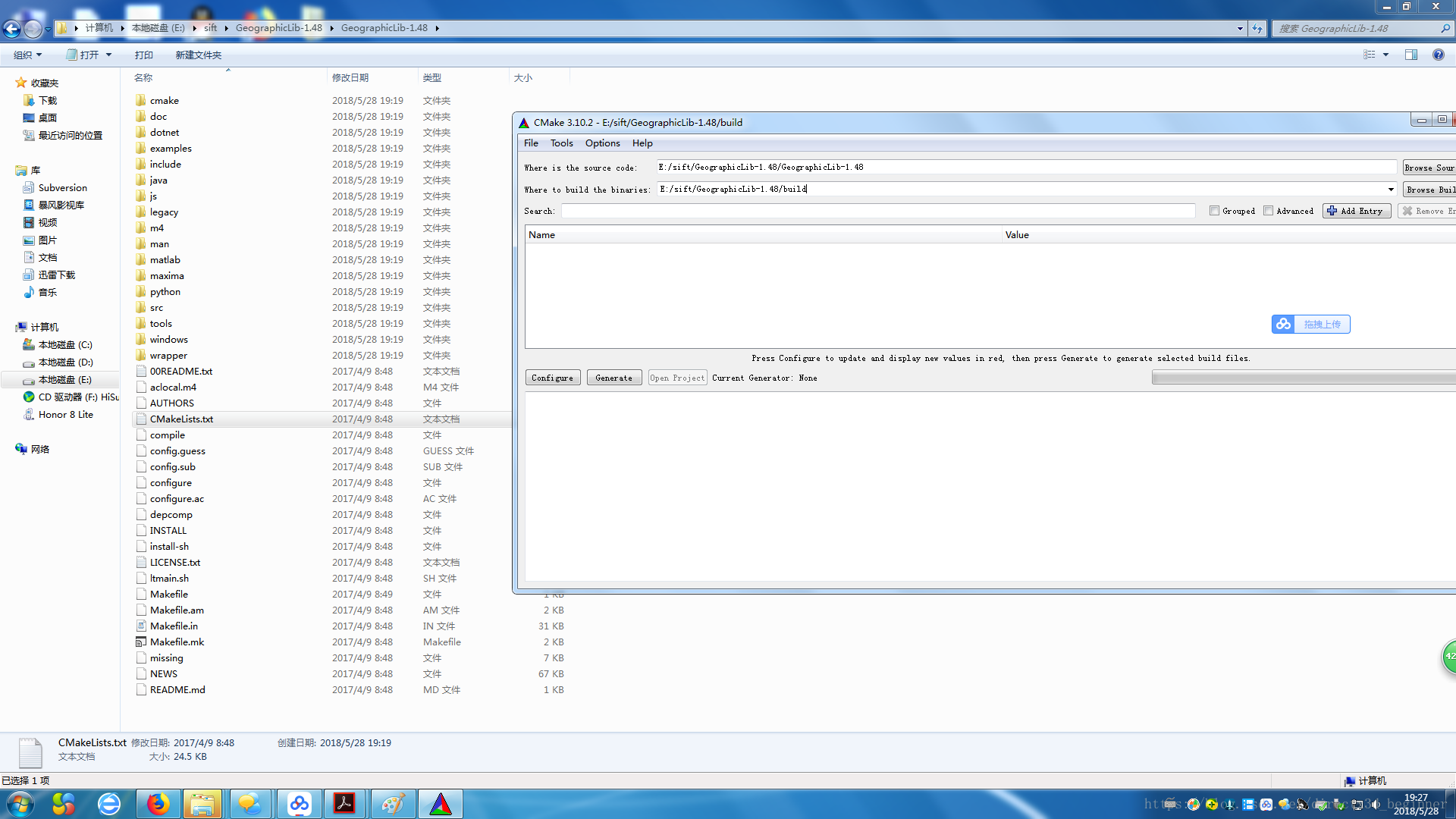Open 音乐 library in sidebar
The width and height of the screenshot is (1456, 819).
tap(47, 292)
